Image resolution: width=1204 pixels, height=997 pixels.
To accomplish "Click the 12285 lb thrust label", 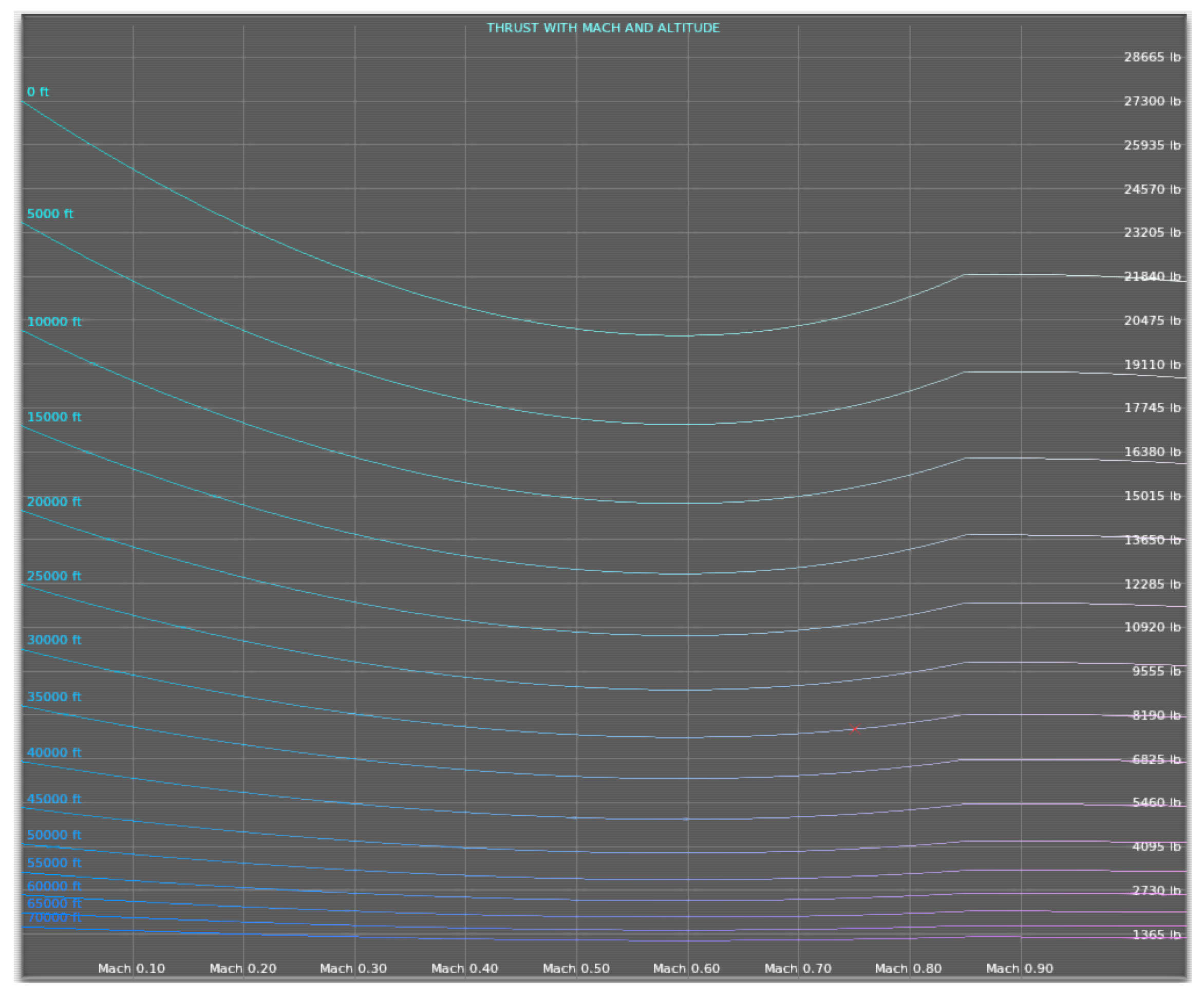I will click(1152, 584).
